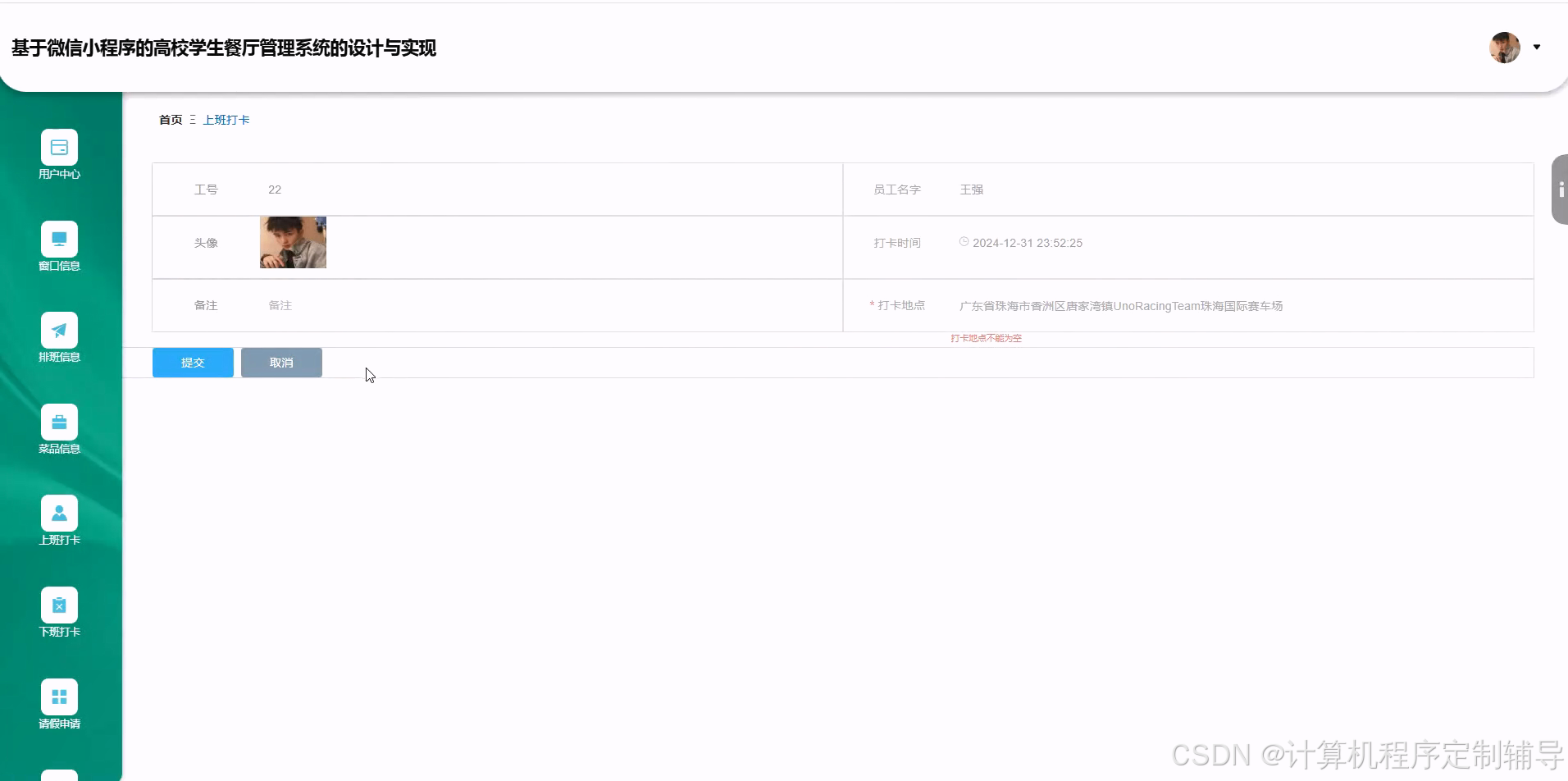
Task: Click the user avatar in top-right header
Action: (x=1505, y=48)
